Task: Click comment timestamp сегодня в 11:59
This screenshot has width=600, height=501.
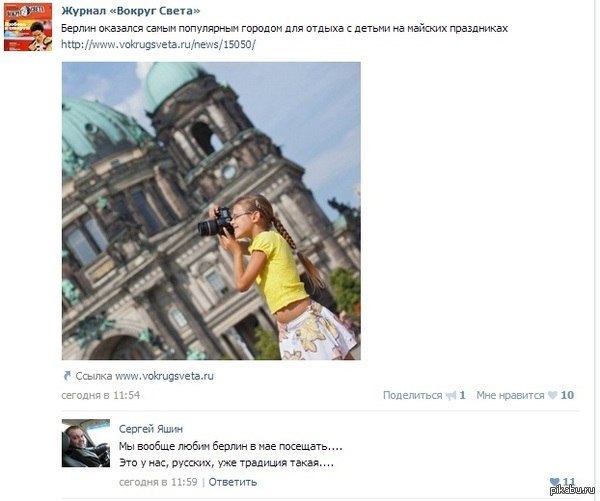Action: click(158, 482)
